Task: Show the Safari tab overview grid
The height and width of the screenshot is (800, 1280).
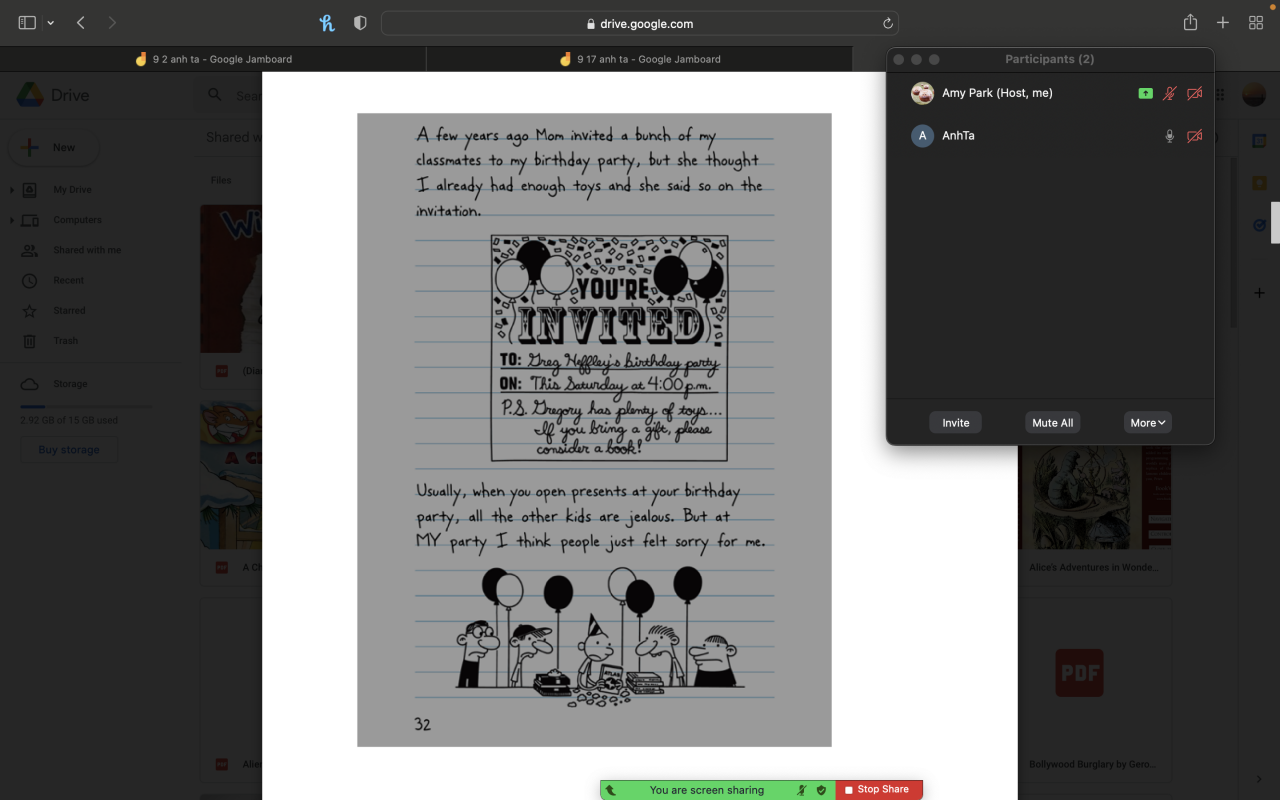Action: tap(1256, 23)
